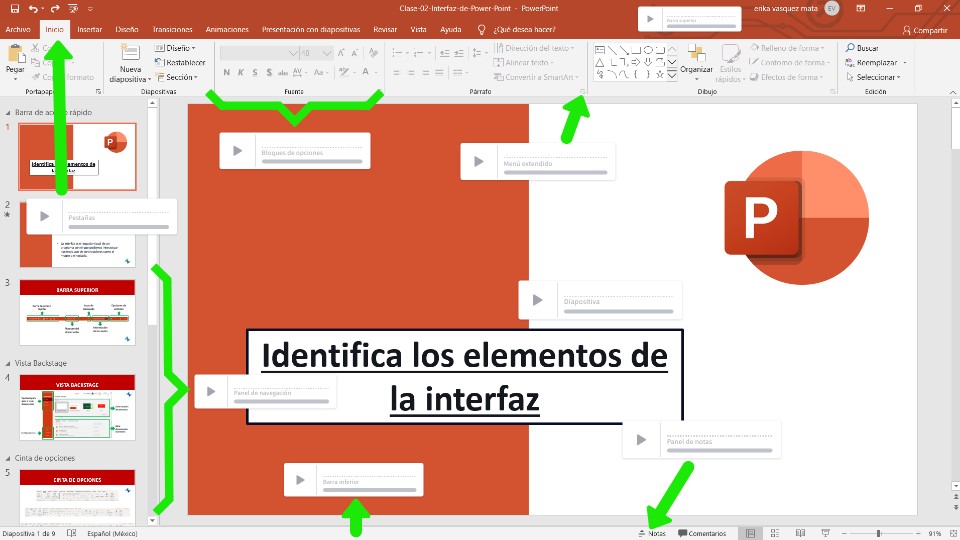Fit slide to current window icon
The image size is (960, 540).
951,533
